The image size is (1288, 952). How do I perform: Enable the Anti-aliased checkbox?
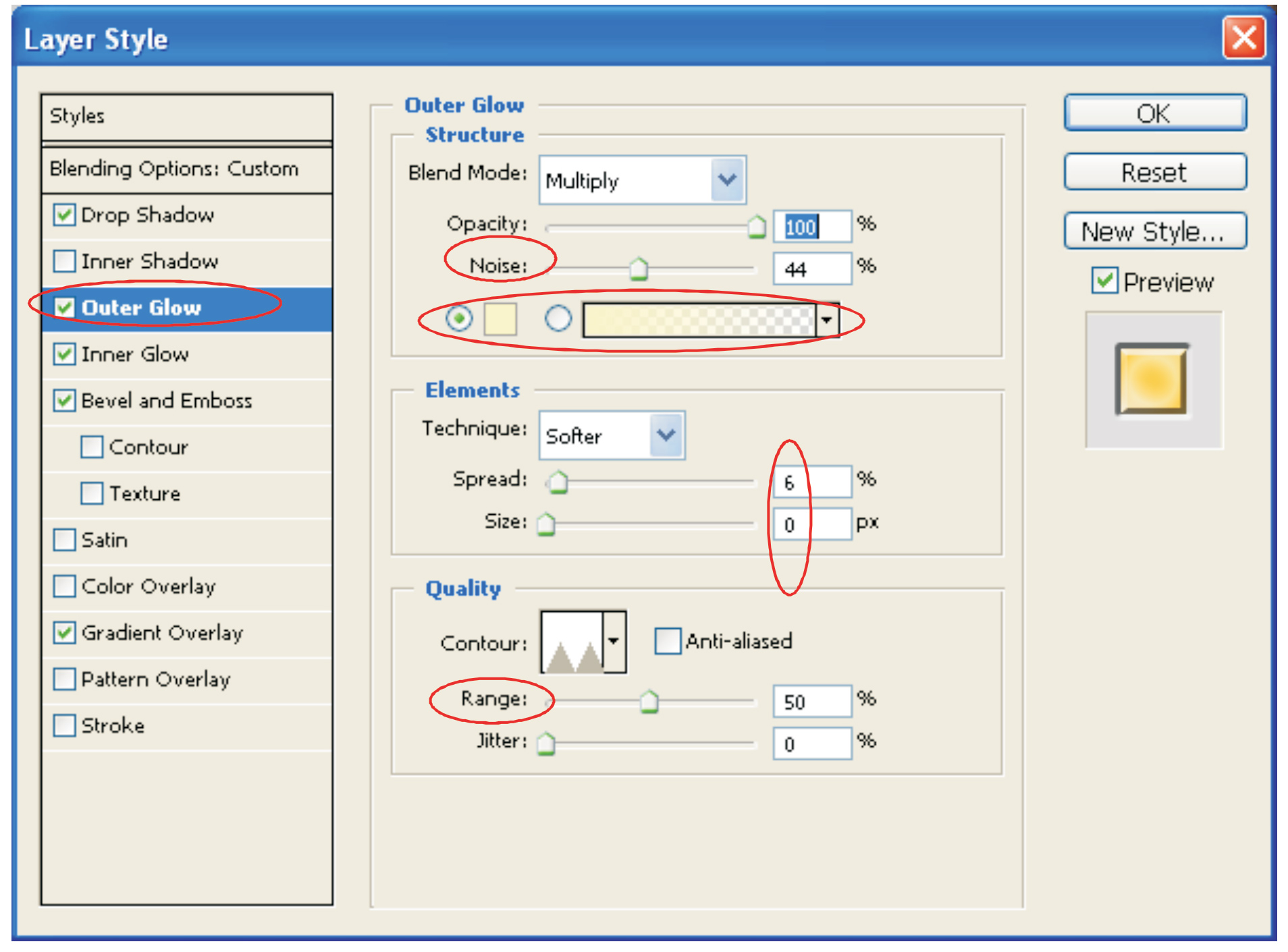pyautogui.click(x=667, y=641)
